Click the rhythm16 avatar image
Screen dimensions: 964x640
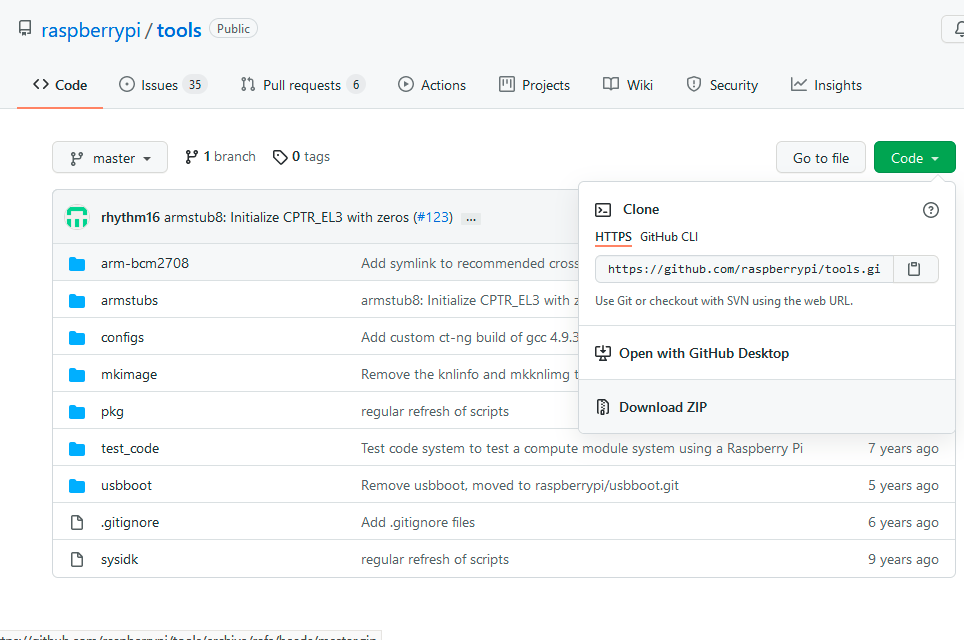(x=77, y=217)
